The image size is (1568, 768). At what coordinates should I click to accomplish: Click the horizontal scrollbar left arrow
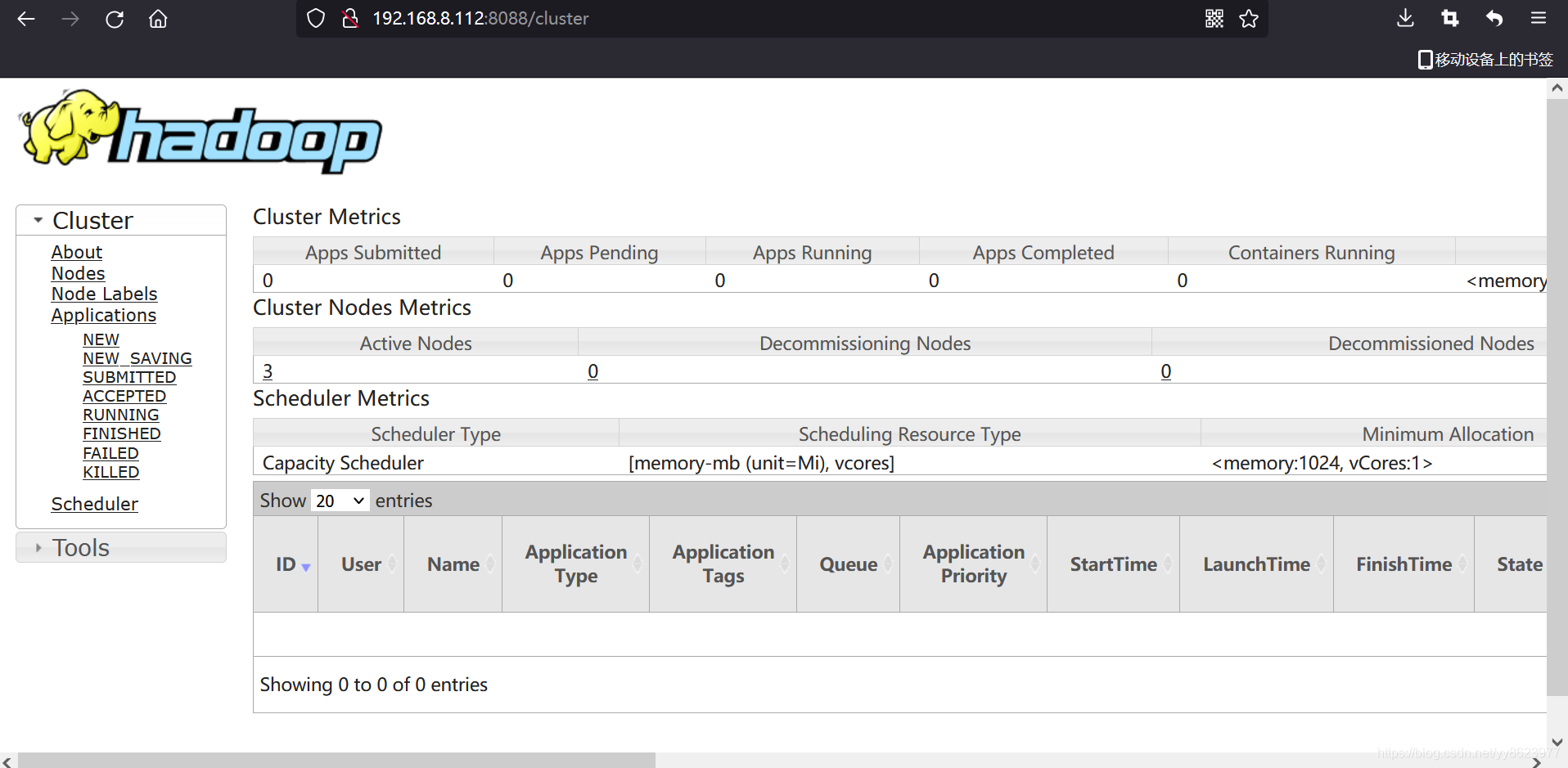(7, 761)
